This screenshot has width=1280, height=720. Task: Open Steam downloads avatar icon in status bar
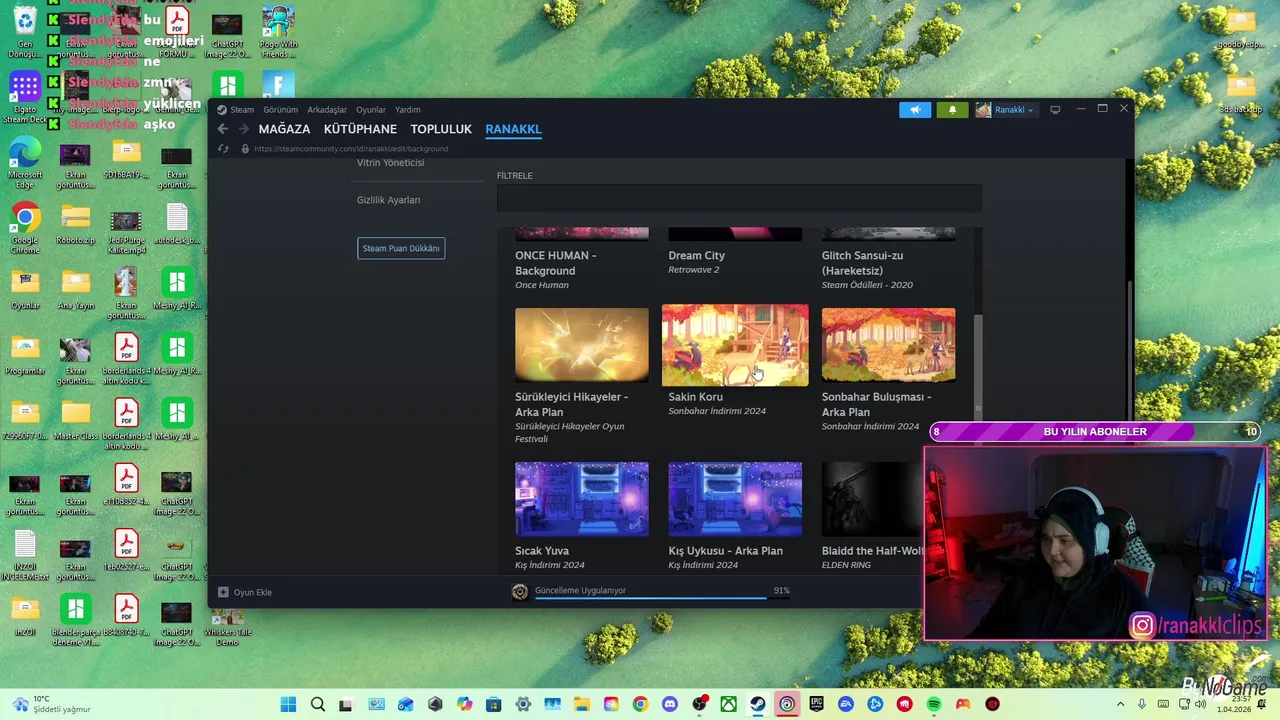(x=519, y=591)
